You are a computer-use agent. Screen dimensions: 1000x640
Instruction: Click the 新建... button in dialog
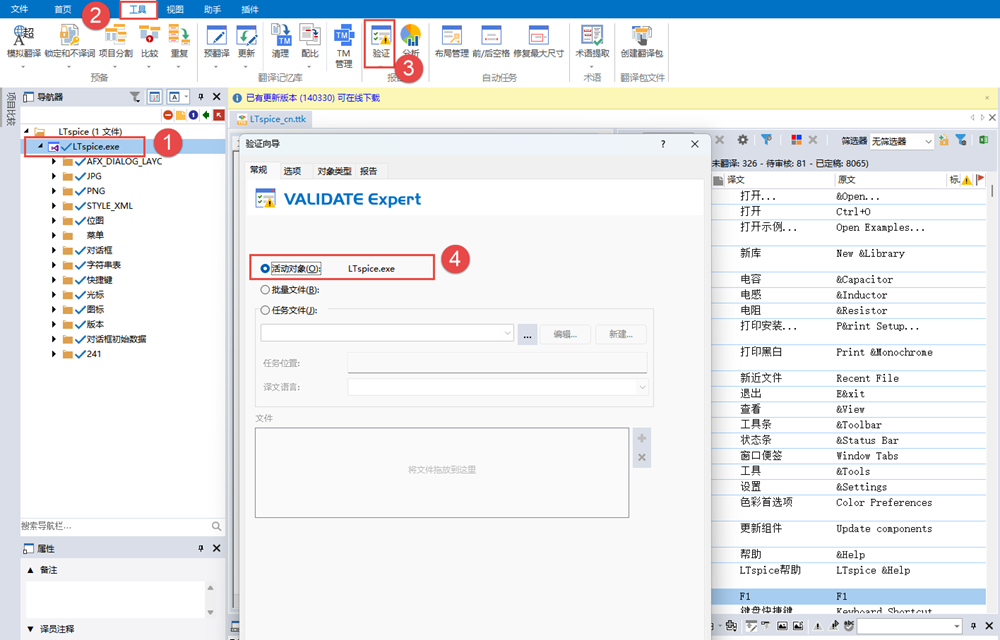621,334
